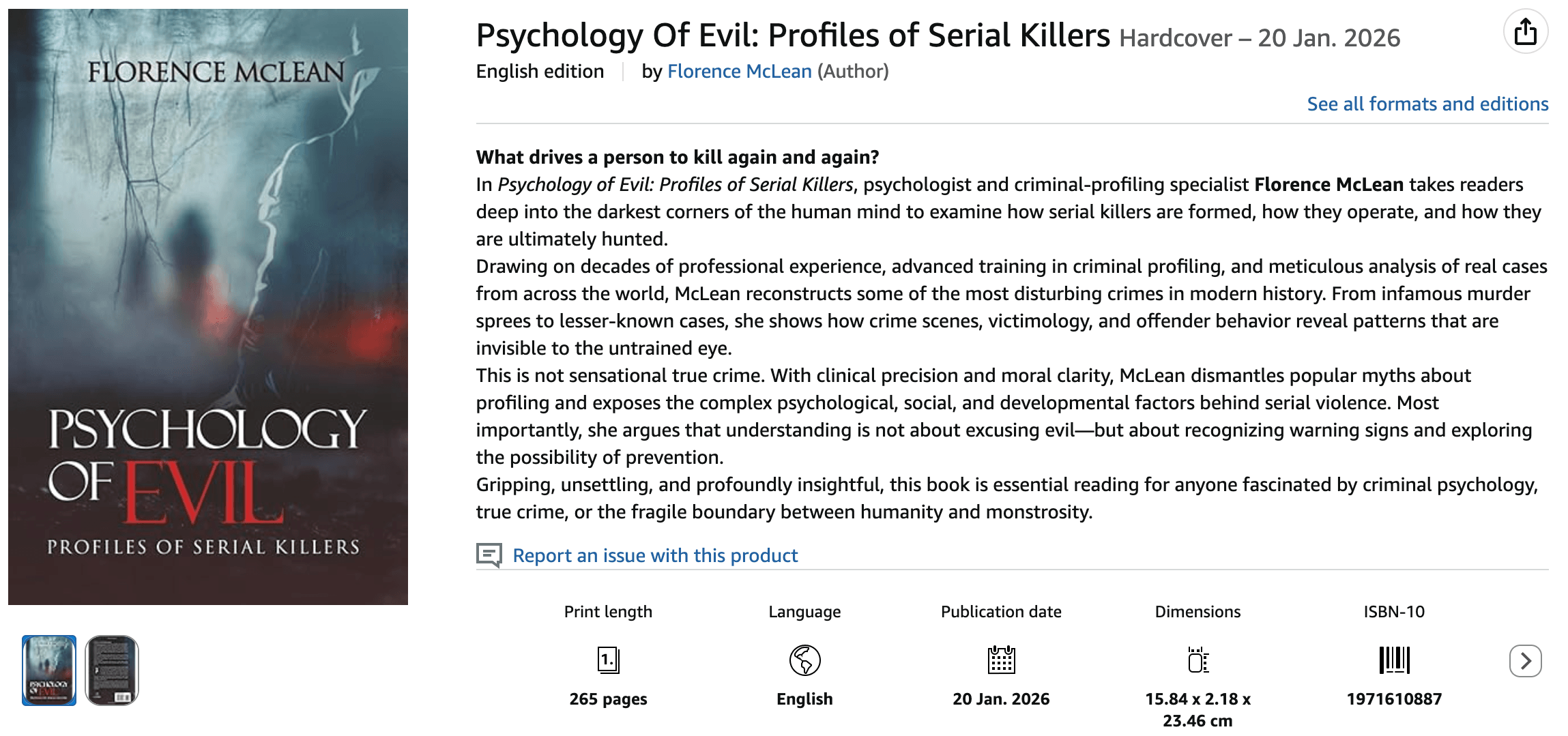Select the front cover thumbnail
The height and width of the screenshot is (736, 1568).
coord(49,671)
